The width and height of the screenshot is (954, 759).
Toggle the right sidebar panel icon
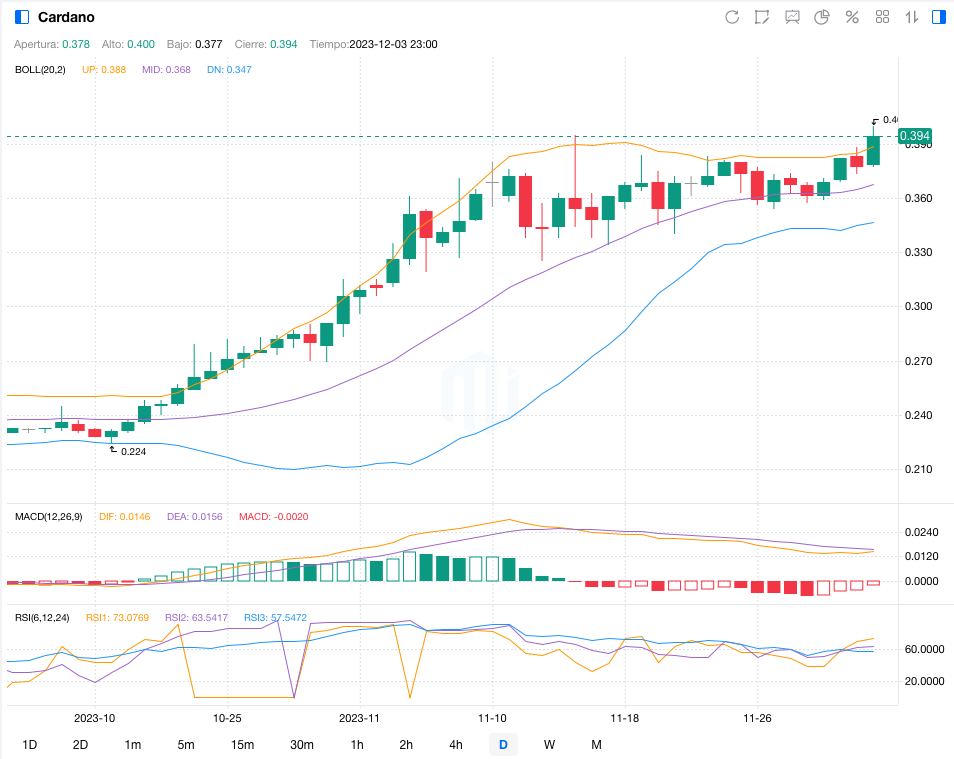coord(938,17)
